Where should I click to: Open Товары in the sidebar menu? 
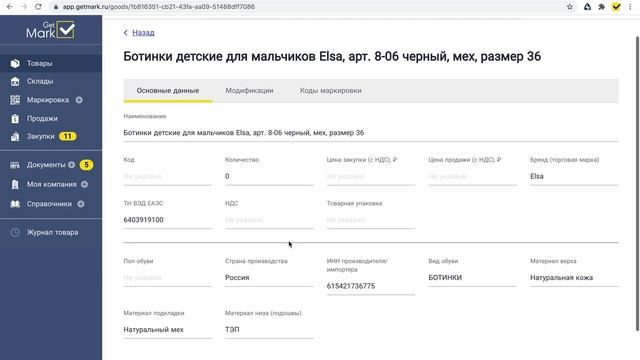(x=40, y=63)
